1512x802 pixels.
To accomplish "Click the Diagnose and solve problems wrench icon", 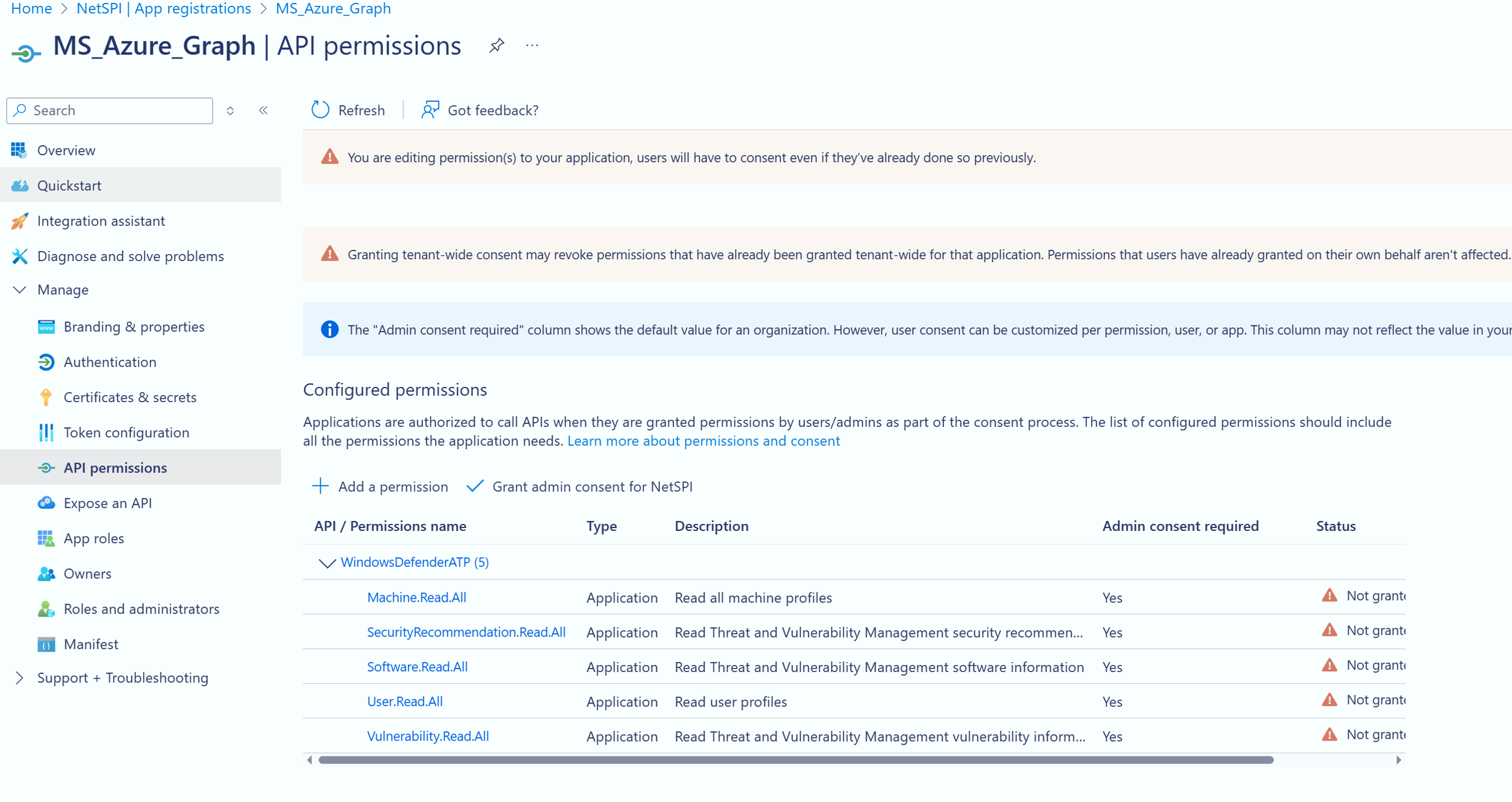I will pos(19,256).
